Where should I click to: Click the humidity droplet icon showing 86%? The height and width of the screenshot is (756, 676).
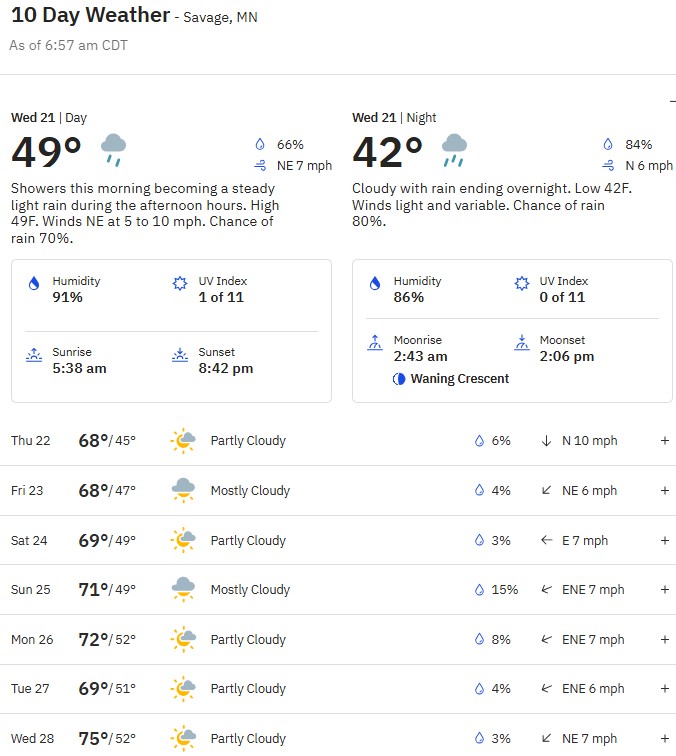(375, 283)
